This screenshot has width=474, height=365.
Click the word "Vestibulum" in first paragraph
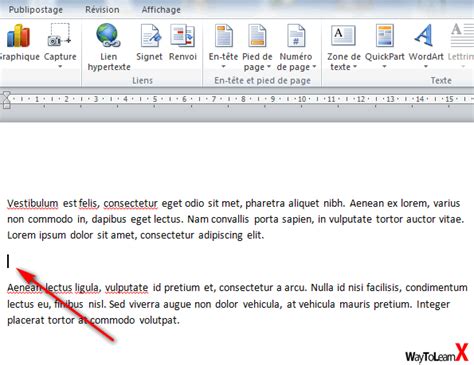pos(33,203)
